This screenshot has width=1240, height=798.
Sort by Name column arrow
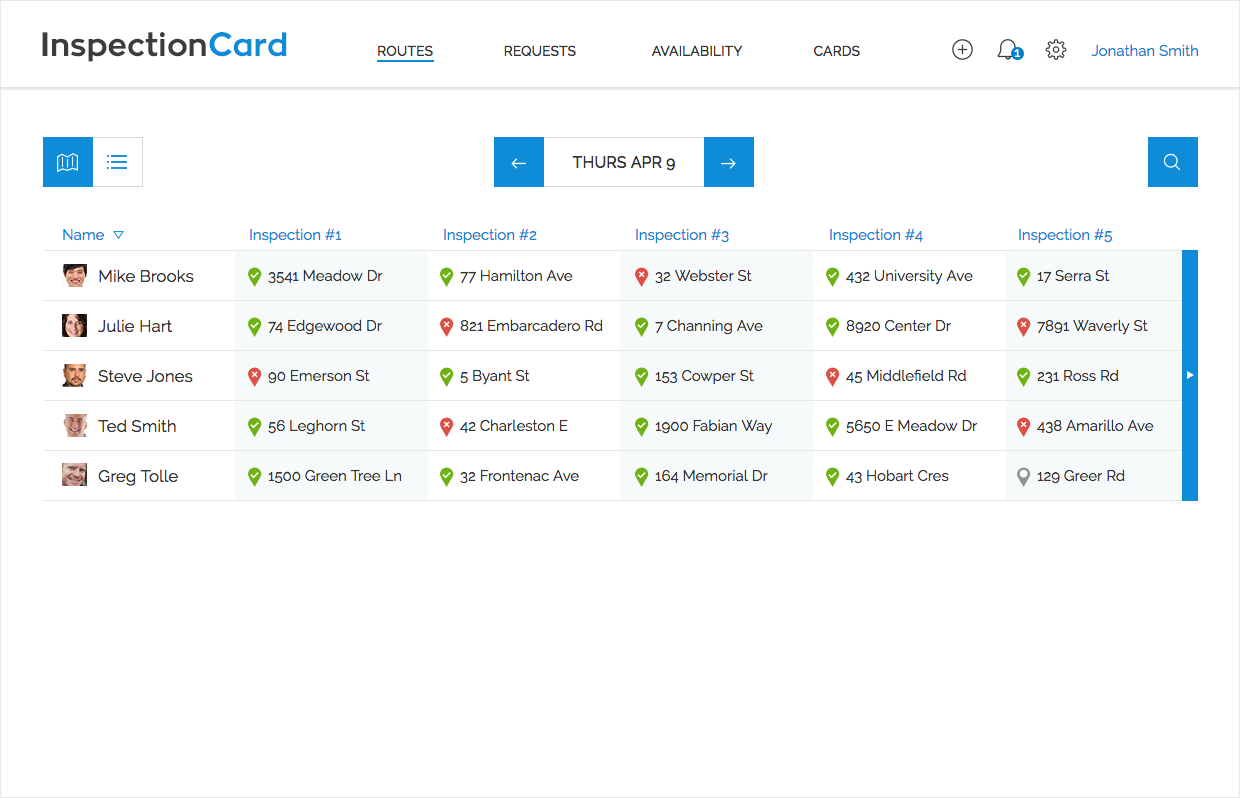click(118, 235)
